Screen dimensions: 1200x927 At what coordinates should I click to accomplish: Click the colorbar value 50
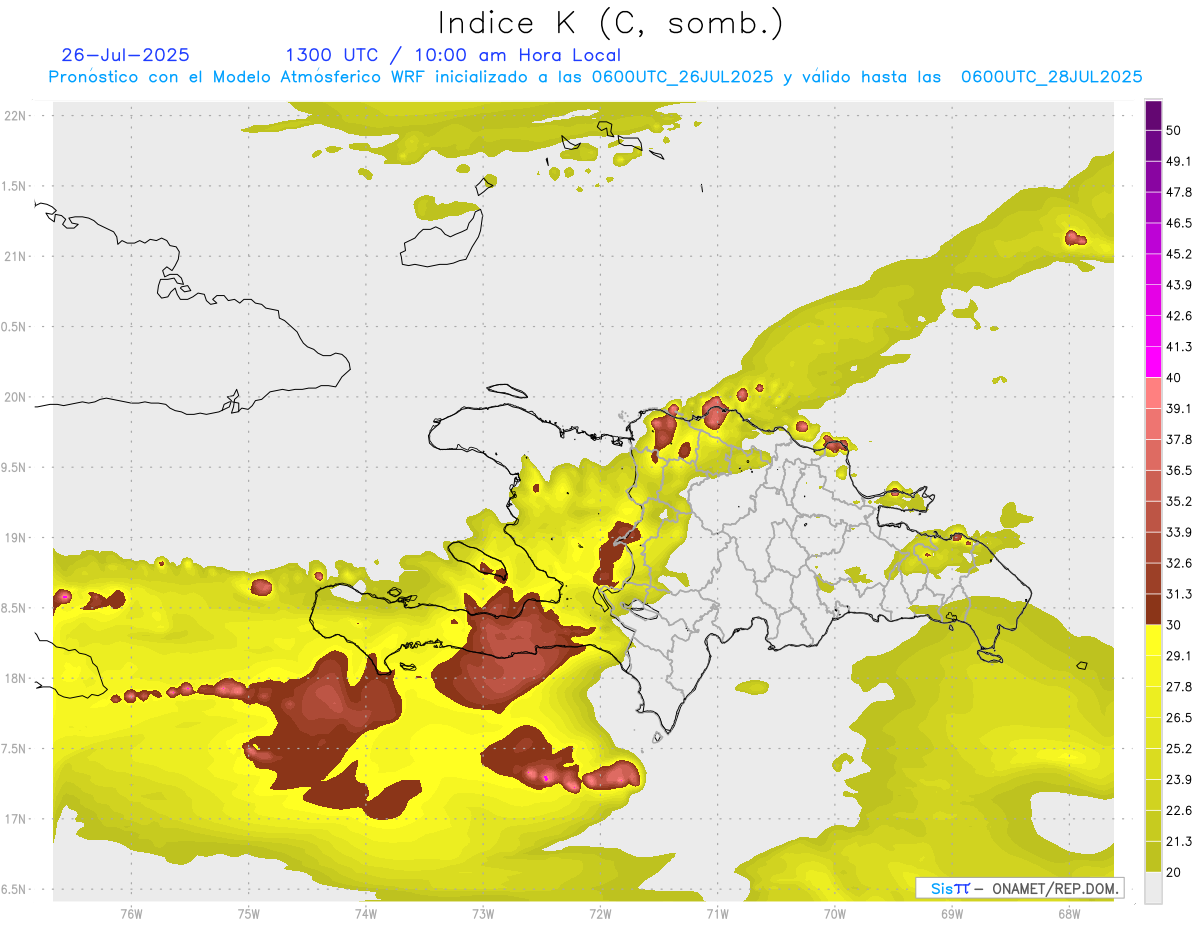tap(1174, 130)
